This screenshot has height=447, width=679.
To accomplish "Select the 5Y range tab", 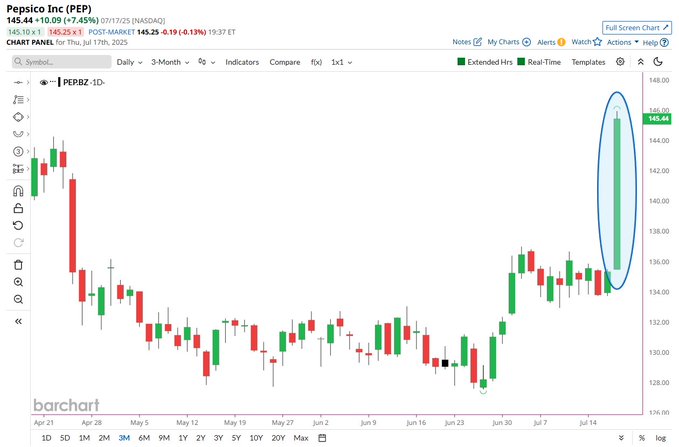I will pos(236,438).
